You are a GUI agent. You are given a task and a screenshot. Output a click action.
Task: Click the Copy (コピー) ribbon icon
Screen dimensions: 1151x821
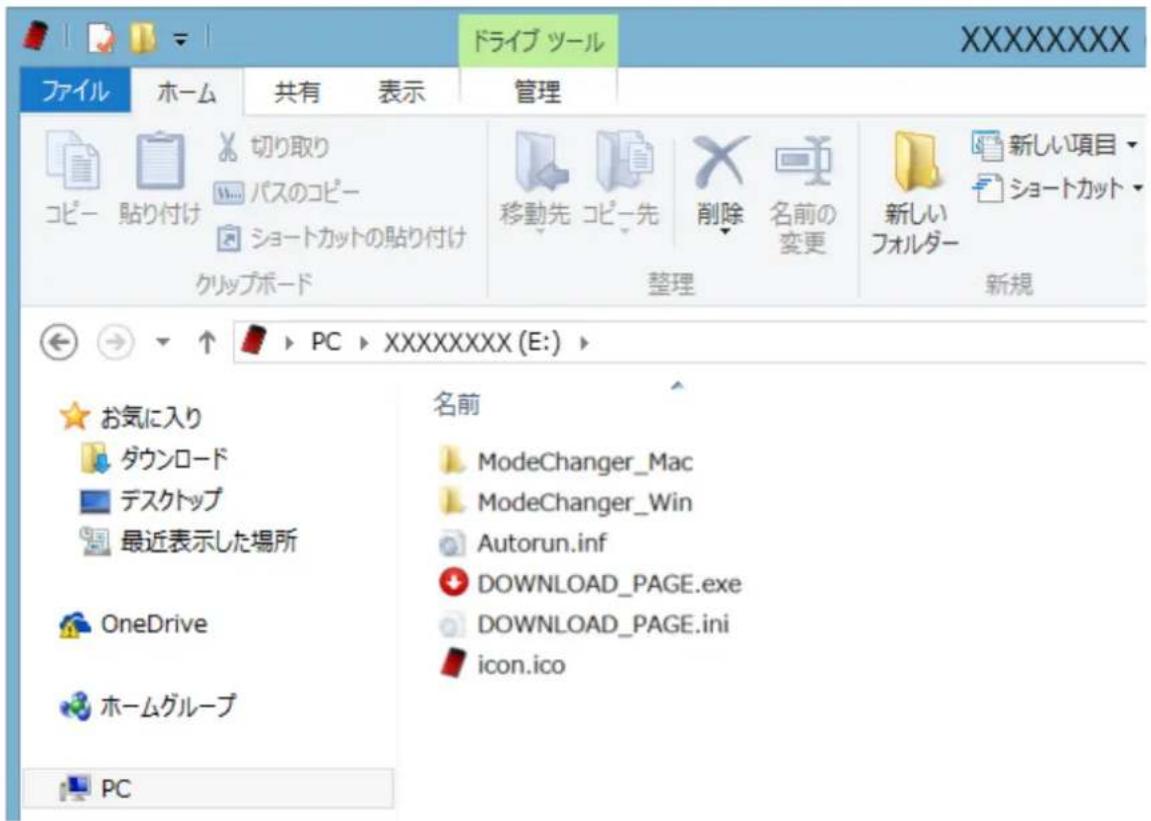click(x=72, y=161)
